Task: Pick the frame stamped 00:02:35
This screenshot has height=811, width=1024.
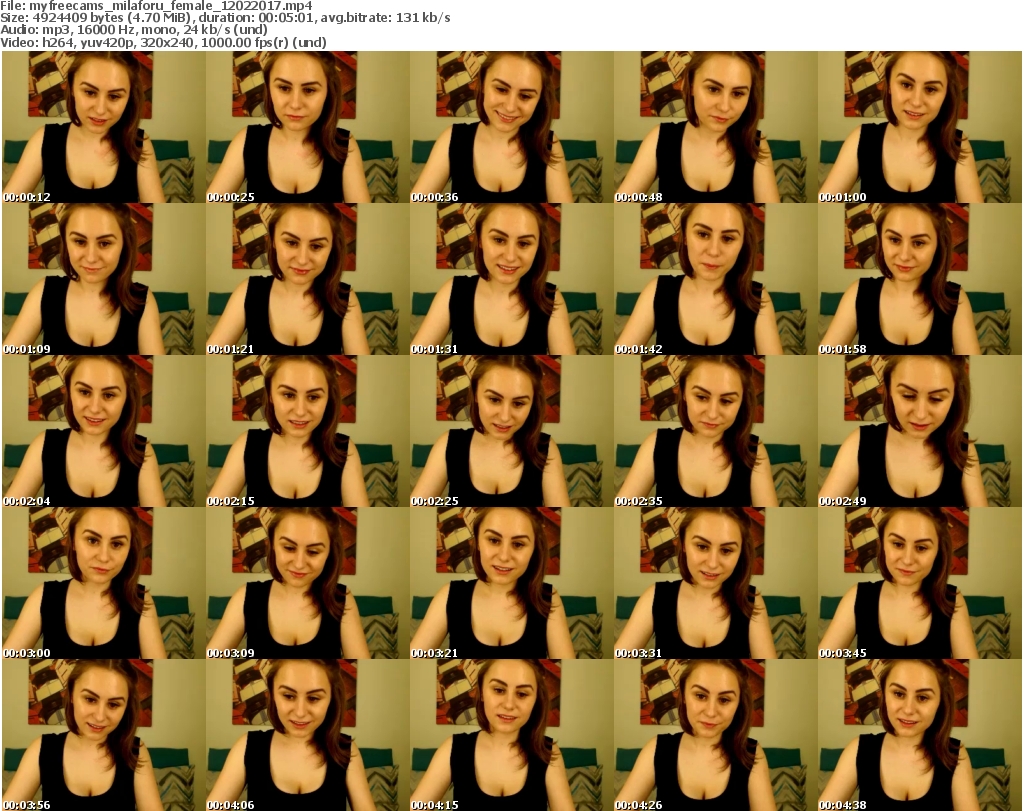Action: tap(716, 432)
